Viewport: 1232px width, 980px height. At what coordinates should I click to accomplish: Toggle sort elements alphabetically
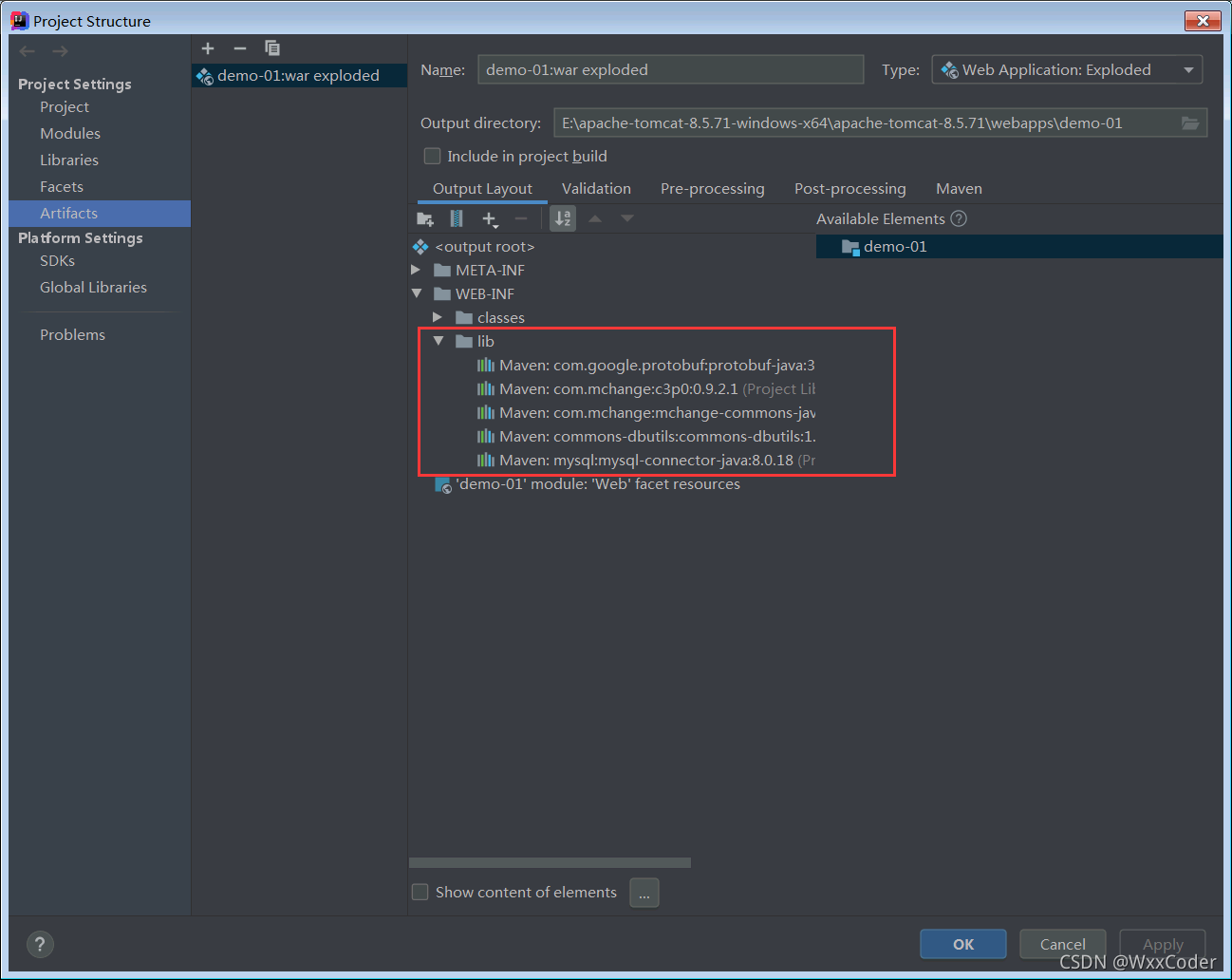click(x=562, y=217)
